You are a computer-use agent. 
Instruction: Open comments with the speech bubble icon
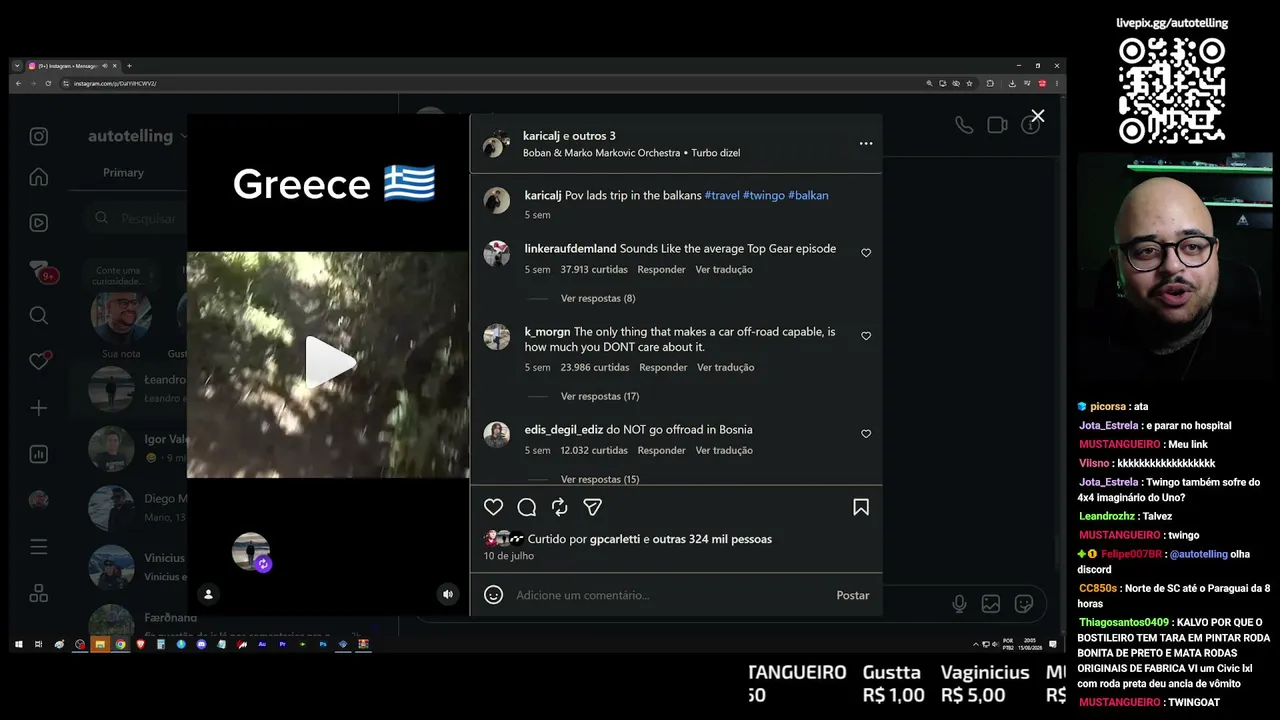click(x=527, y=507)
